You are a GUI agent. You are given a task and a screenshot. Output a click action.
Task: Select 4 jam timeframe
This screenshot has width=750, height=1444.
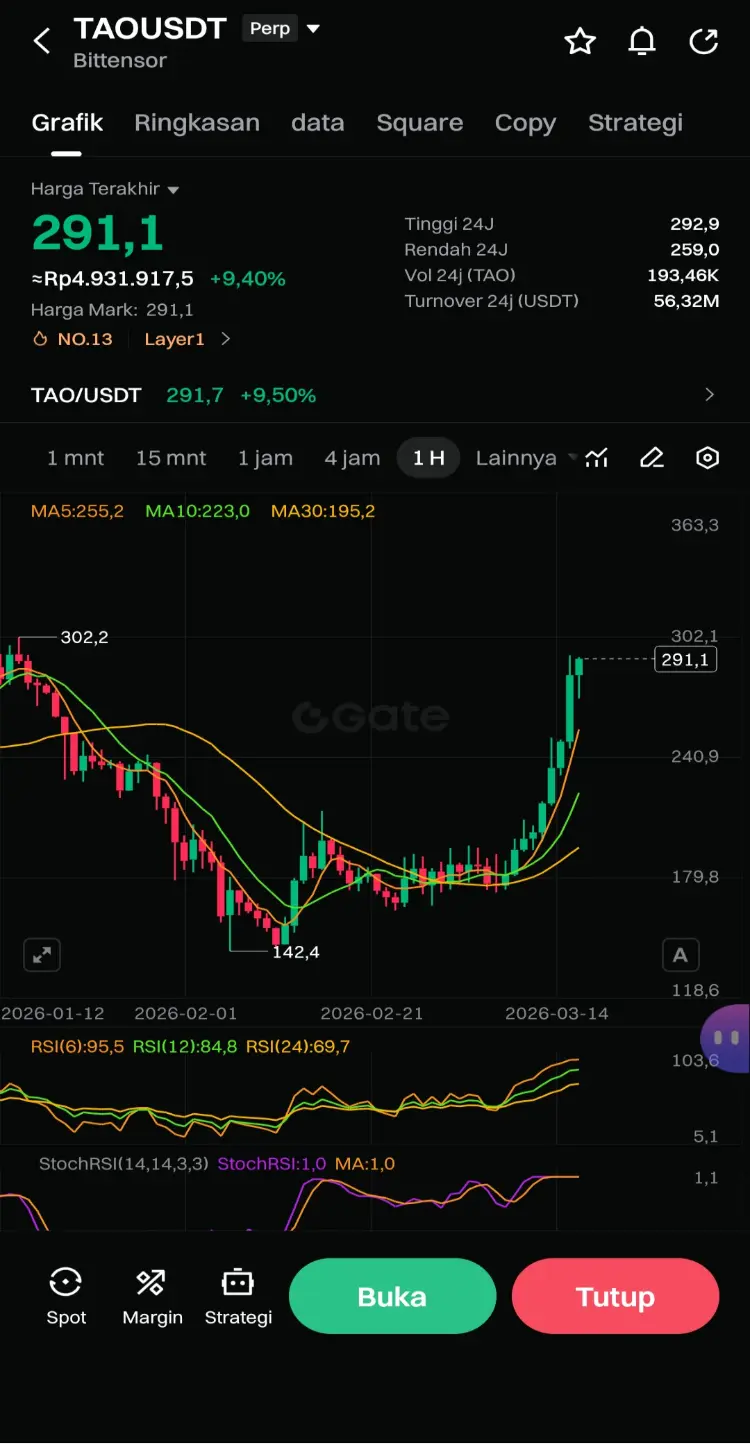click(x=352, y=458)
